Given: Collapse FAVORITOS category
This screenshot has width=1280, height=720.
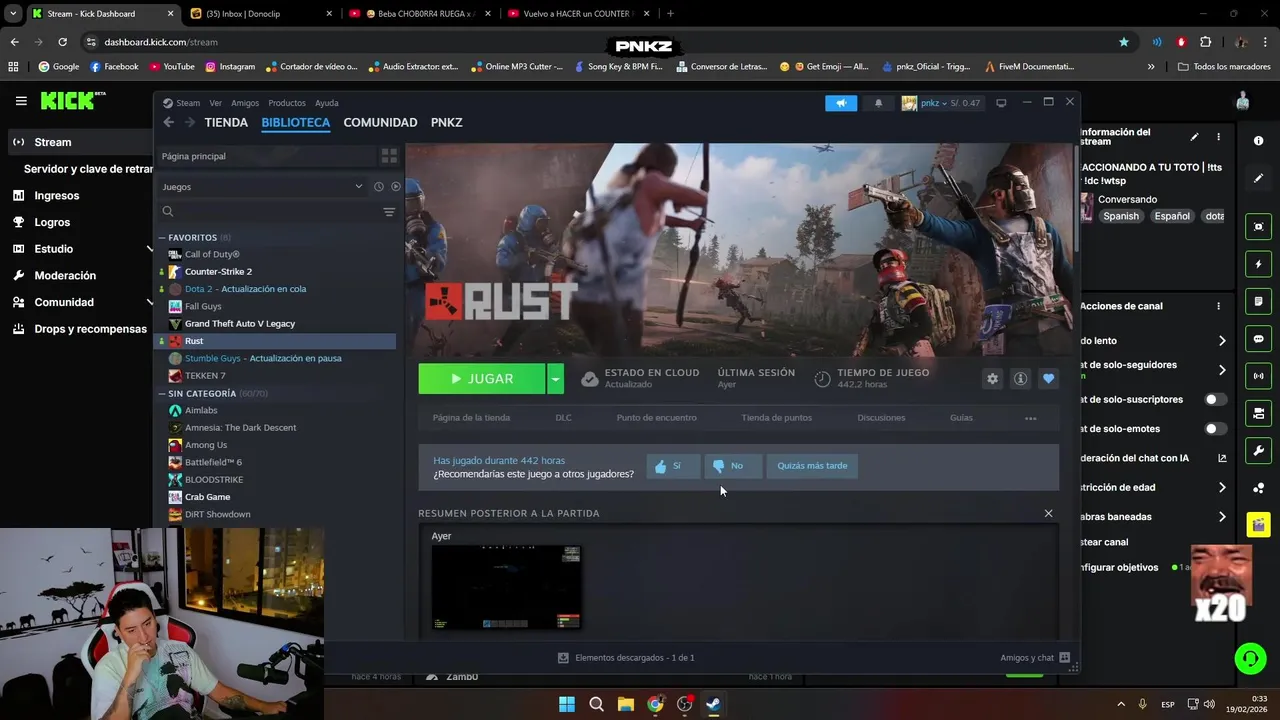Looking at the screenshot, I should click(x=161, y=238).
